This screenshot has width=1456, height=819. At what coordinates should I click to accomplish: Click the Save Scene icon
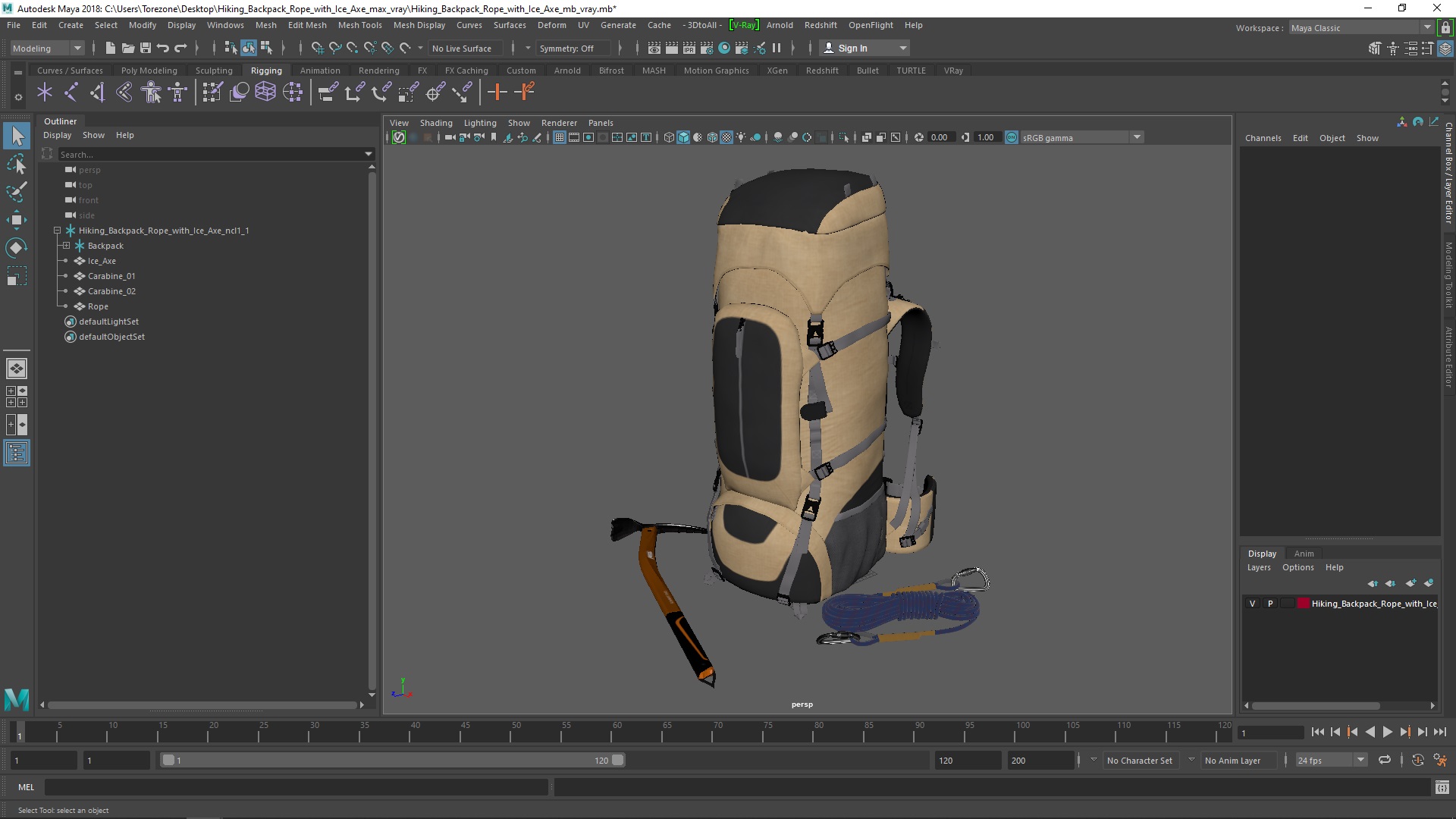(x=146, y=48)
